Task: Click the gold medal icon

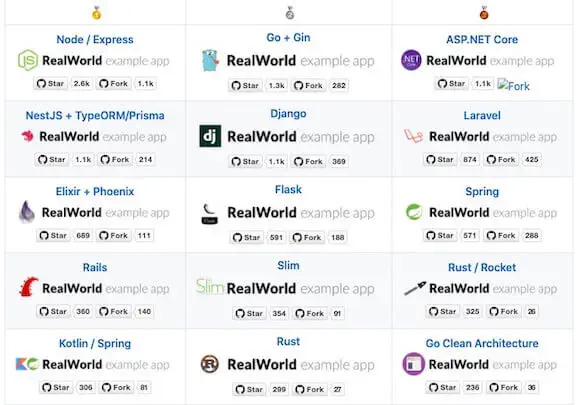Action: click(x=96, y=13)
